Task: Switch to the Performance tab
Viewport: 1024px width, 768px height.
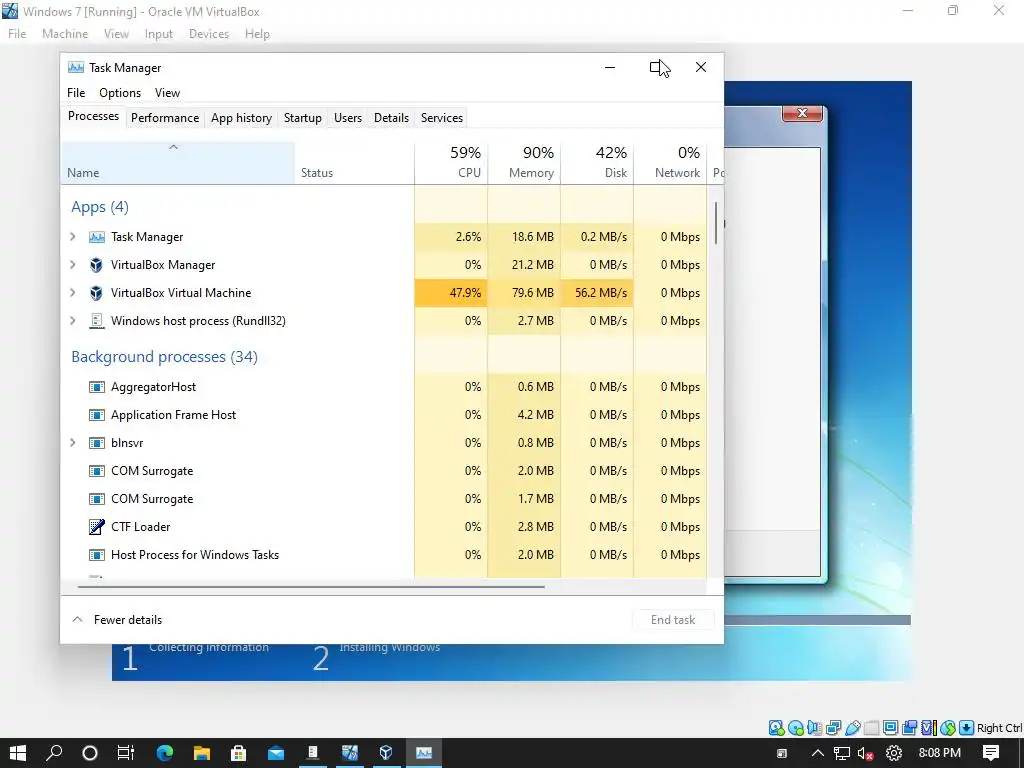Action: coord(165,118)
